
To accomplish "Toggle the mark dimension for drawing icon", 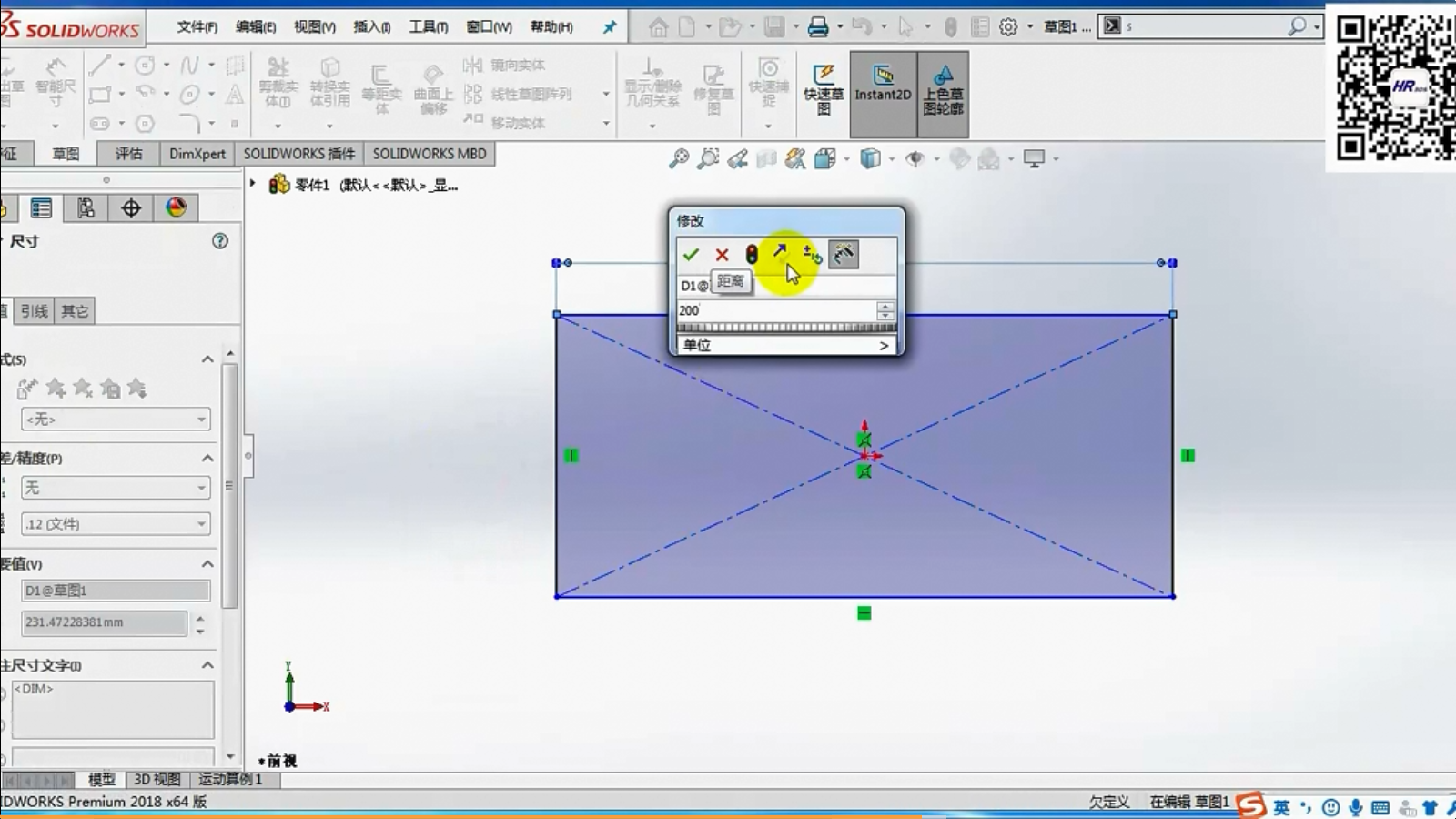I will [844, 255].
